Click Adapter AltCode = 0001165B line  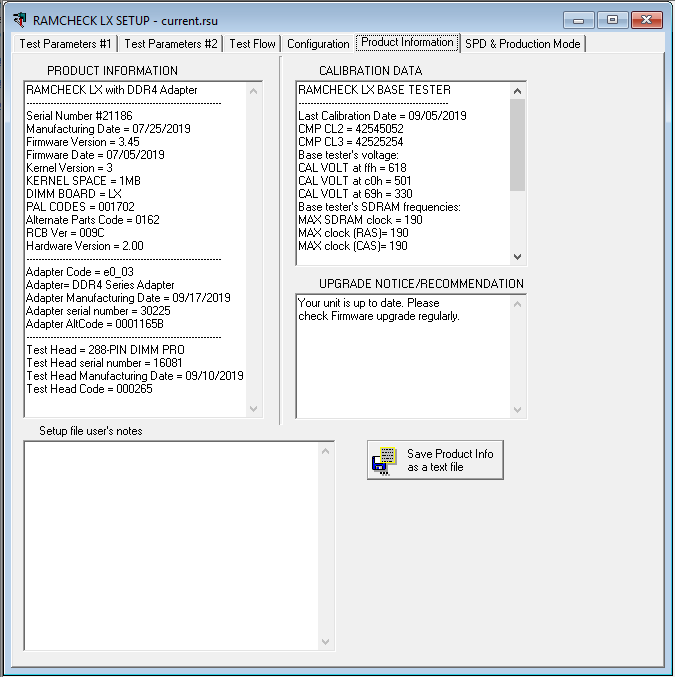pos(95,324)
